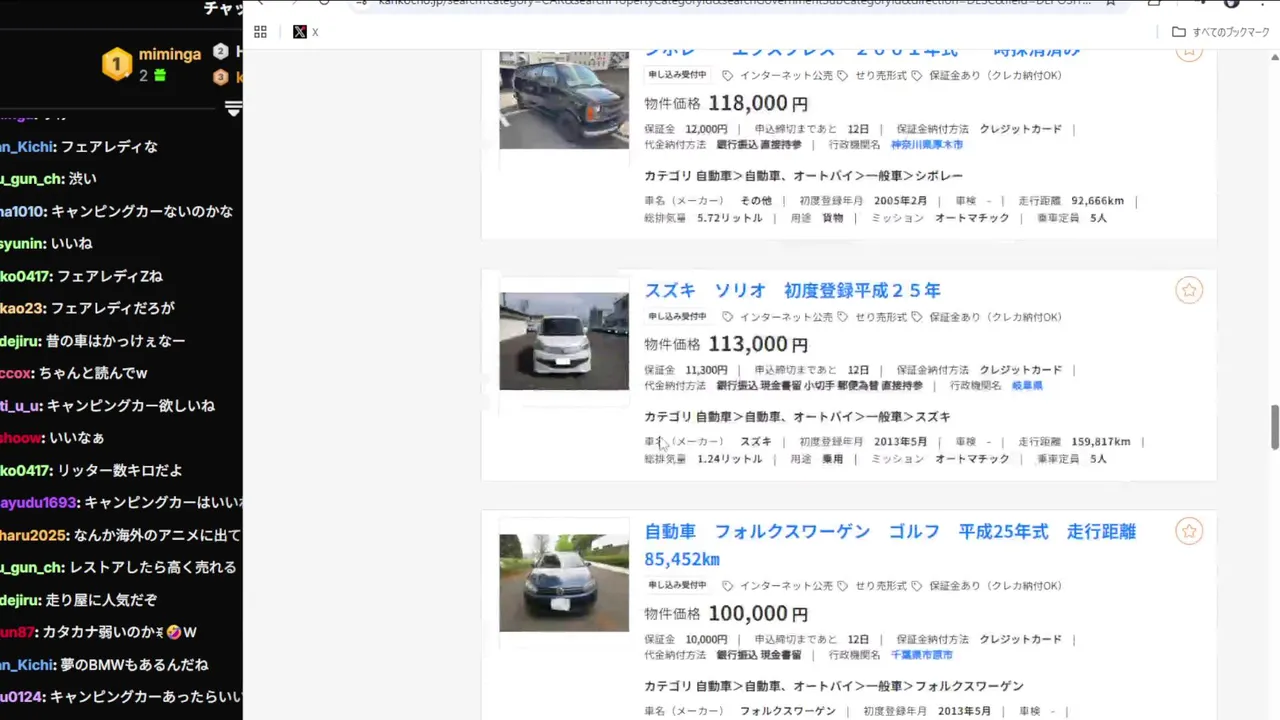The image size is (1280, 720).
Task: Click the registration date 2013年5月
Action: [900, 442]
